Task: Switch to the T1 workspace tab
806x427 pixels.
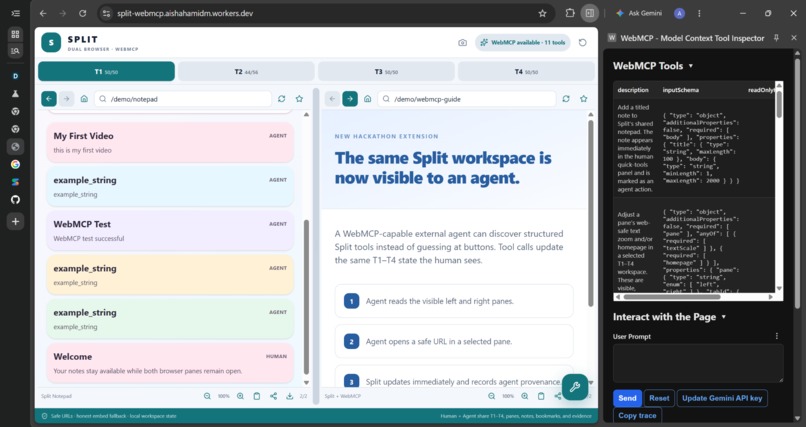Action: click(106, 71)
